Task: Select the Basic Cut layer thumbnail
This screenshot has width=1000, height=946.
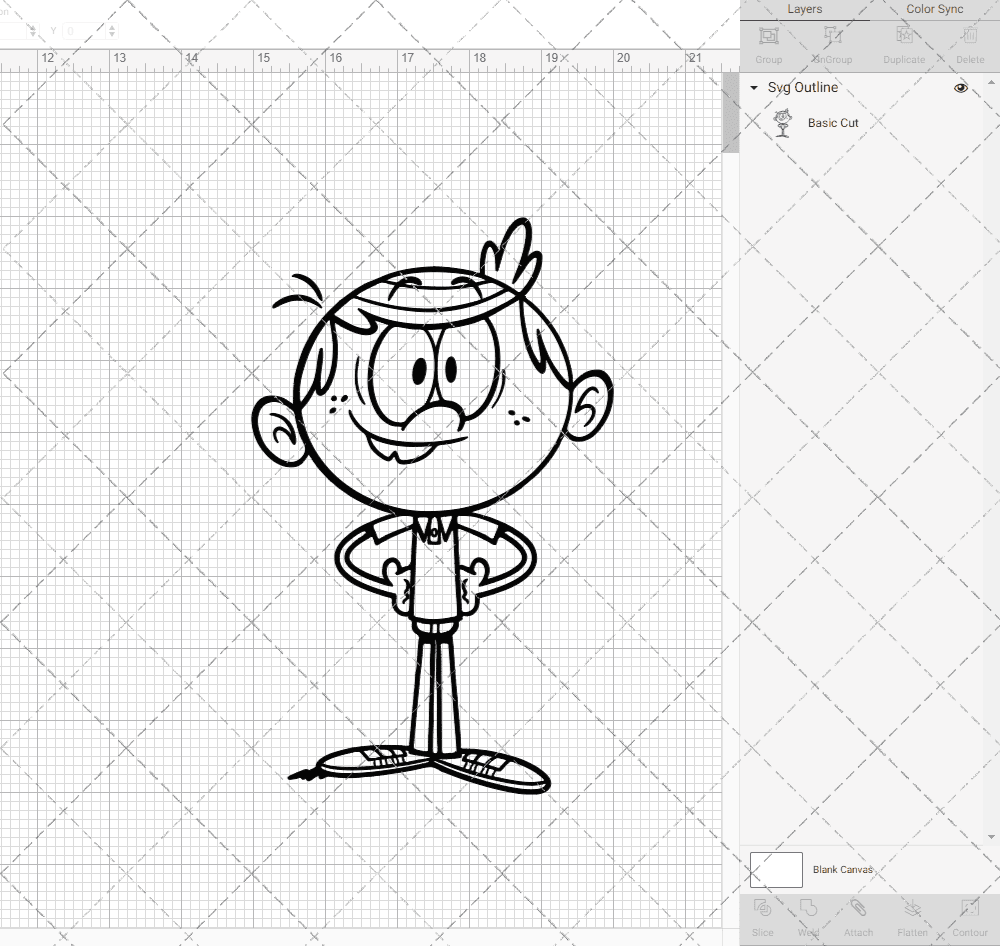Action: [x=783, y=122]
